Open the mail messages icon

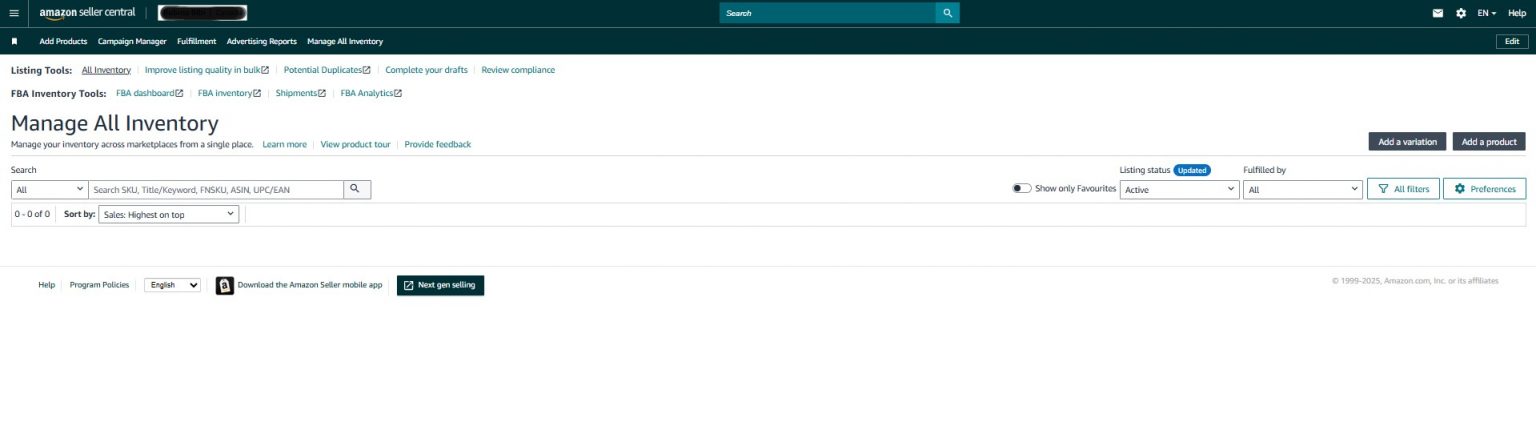[x=1438, y=13]
